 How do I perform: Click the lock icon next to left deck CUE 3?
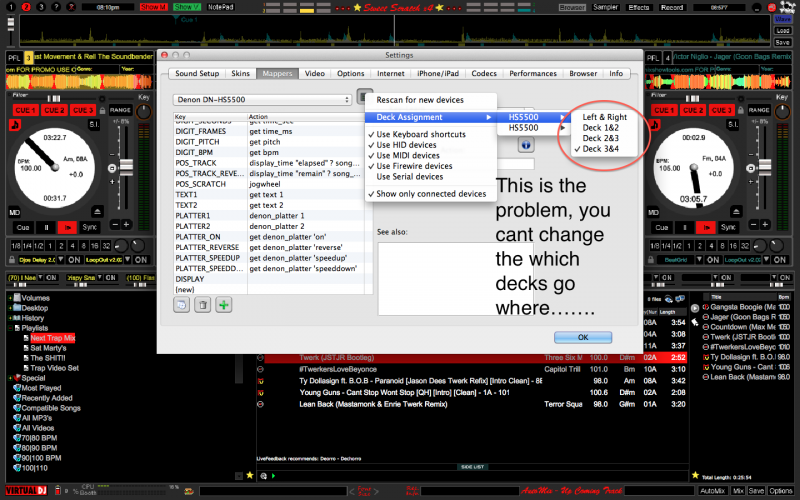(x=102, y=111)
